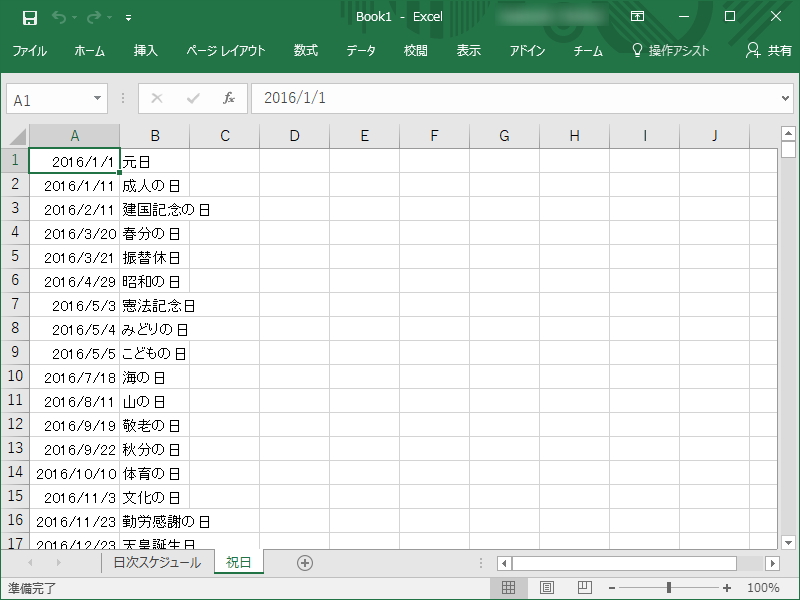
Task: Click cell containing 憲法記念日
Action: pos(155,305)
